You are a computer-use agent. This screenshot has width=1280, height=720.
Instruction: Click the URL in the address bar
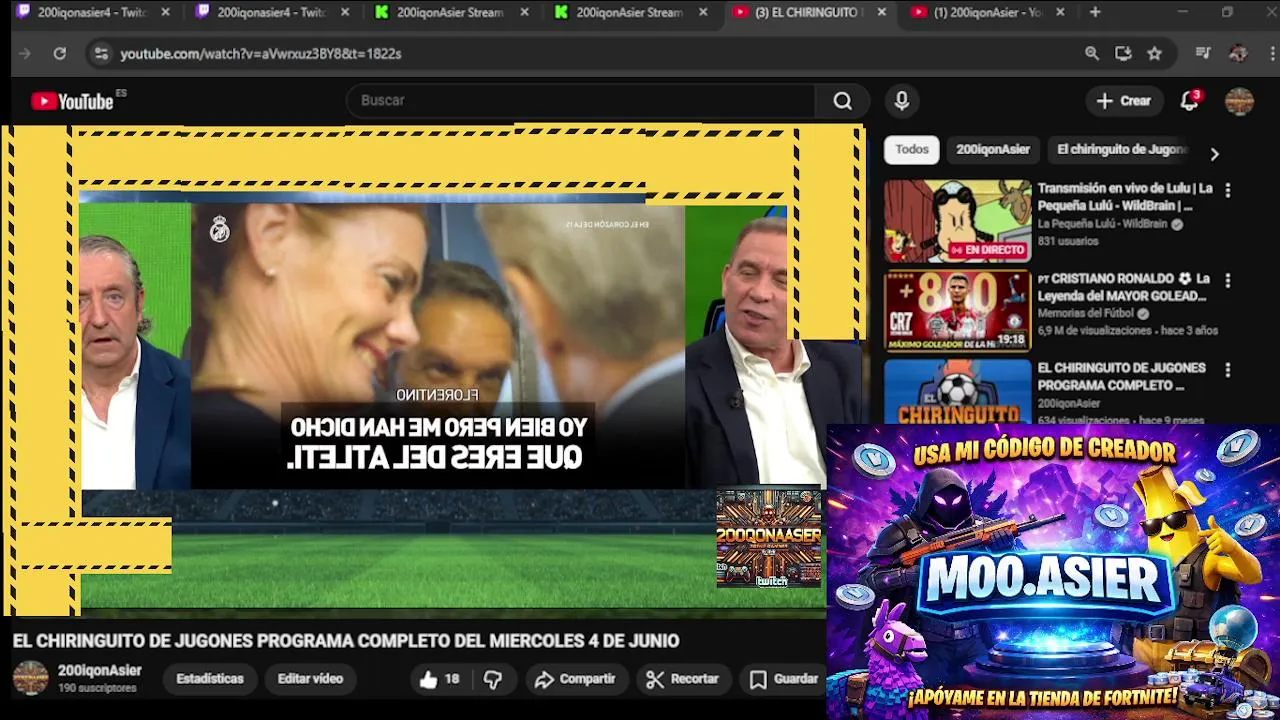[x=261, y=54]
